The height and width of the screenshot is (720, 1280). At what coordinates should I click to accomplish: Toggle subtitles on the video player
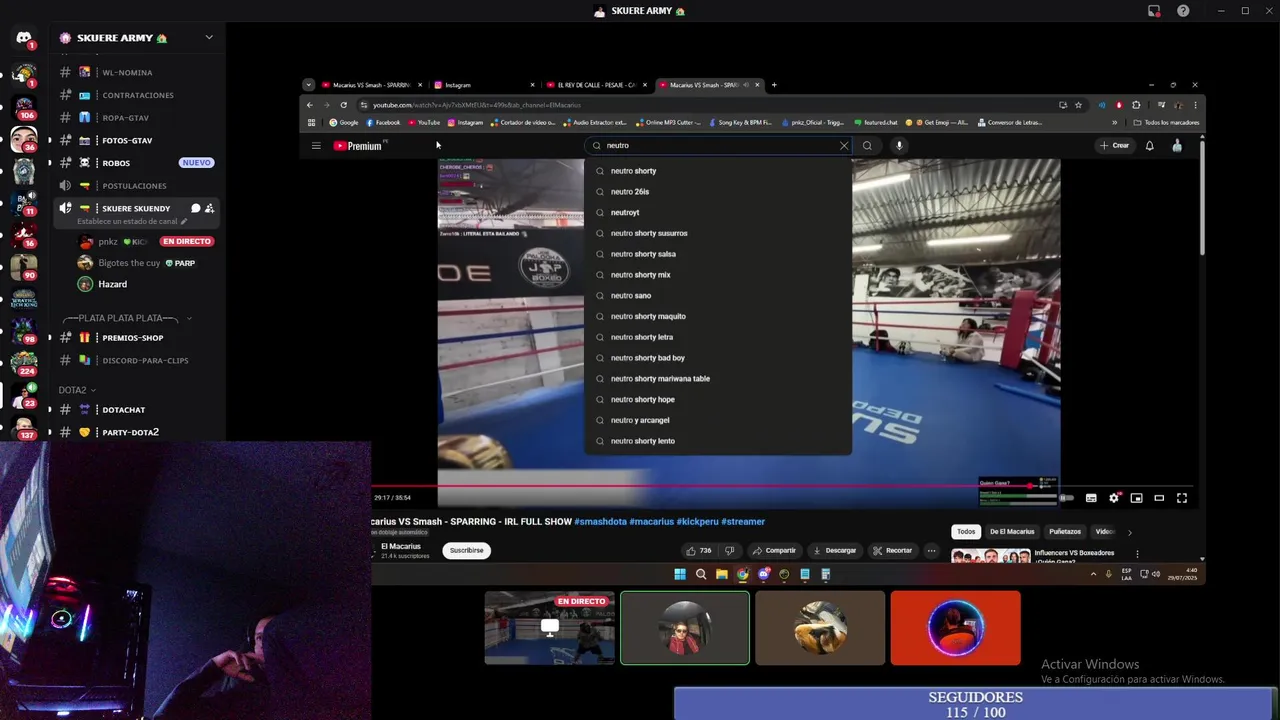point(1091,498)
